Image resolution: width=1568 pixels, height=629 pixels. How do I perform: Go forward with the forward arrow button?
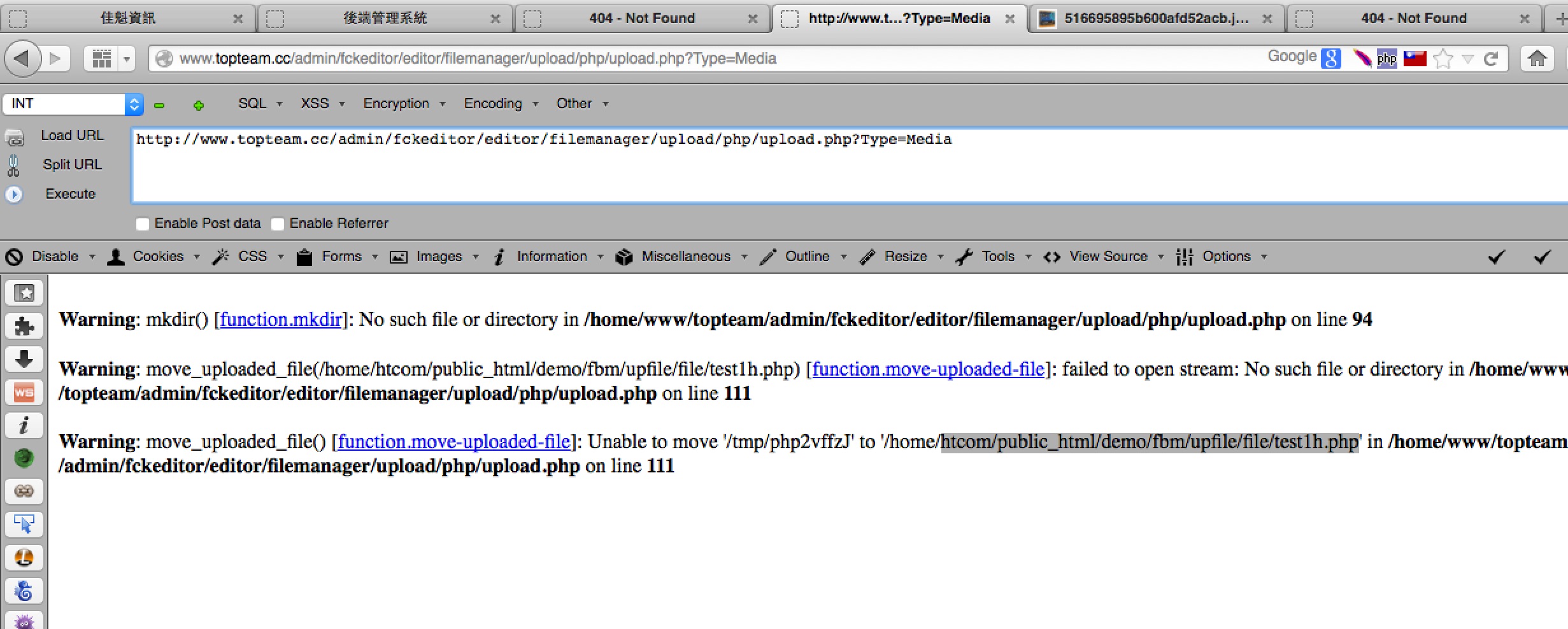click(56, 59)
